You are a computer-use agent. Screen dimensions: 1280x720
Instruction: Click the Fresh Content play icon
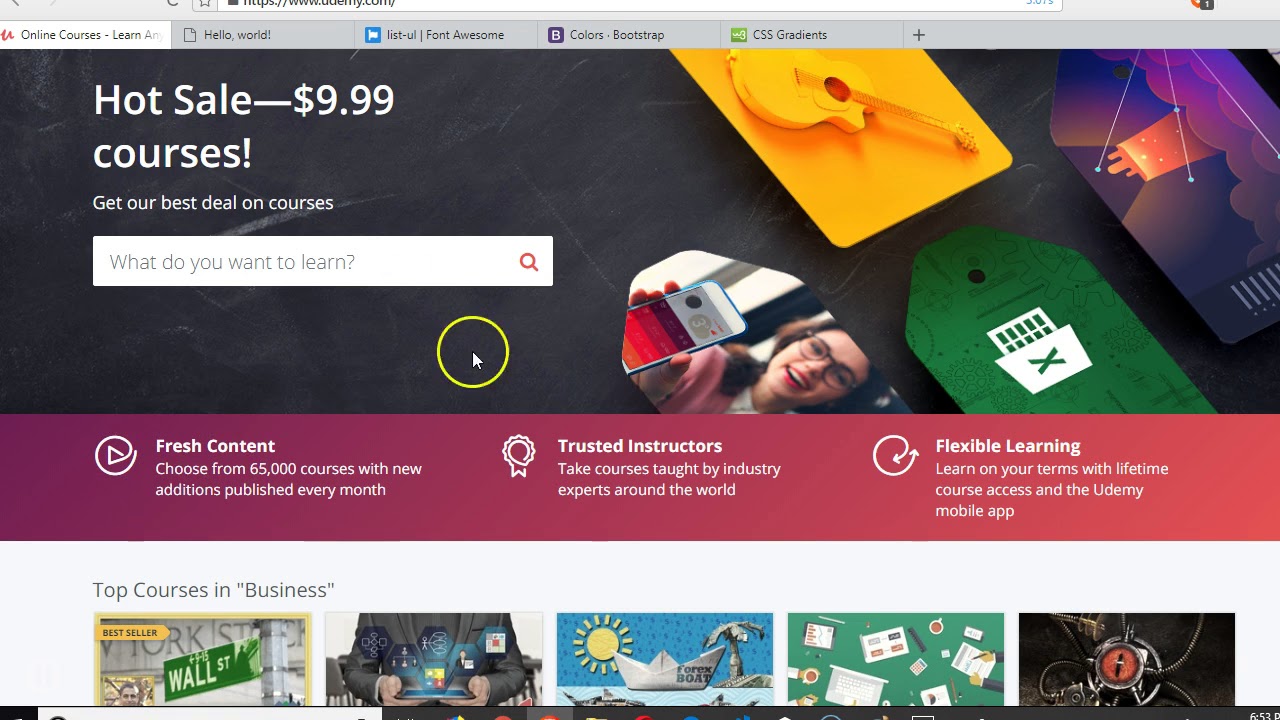point(116,456)
